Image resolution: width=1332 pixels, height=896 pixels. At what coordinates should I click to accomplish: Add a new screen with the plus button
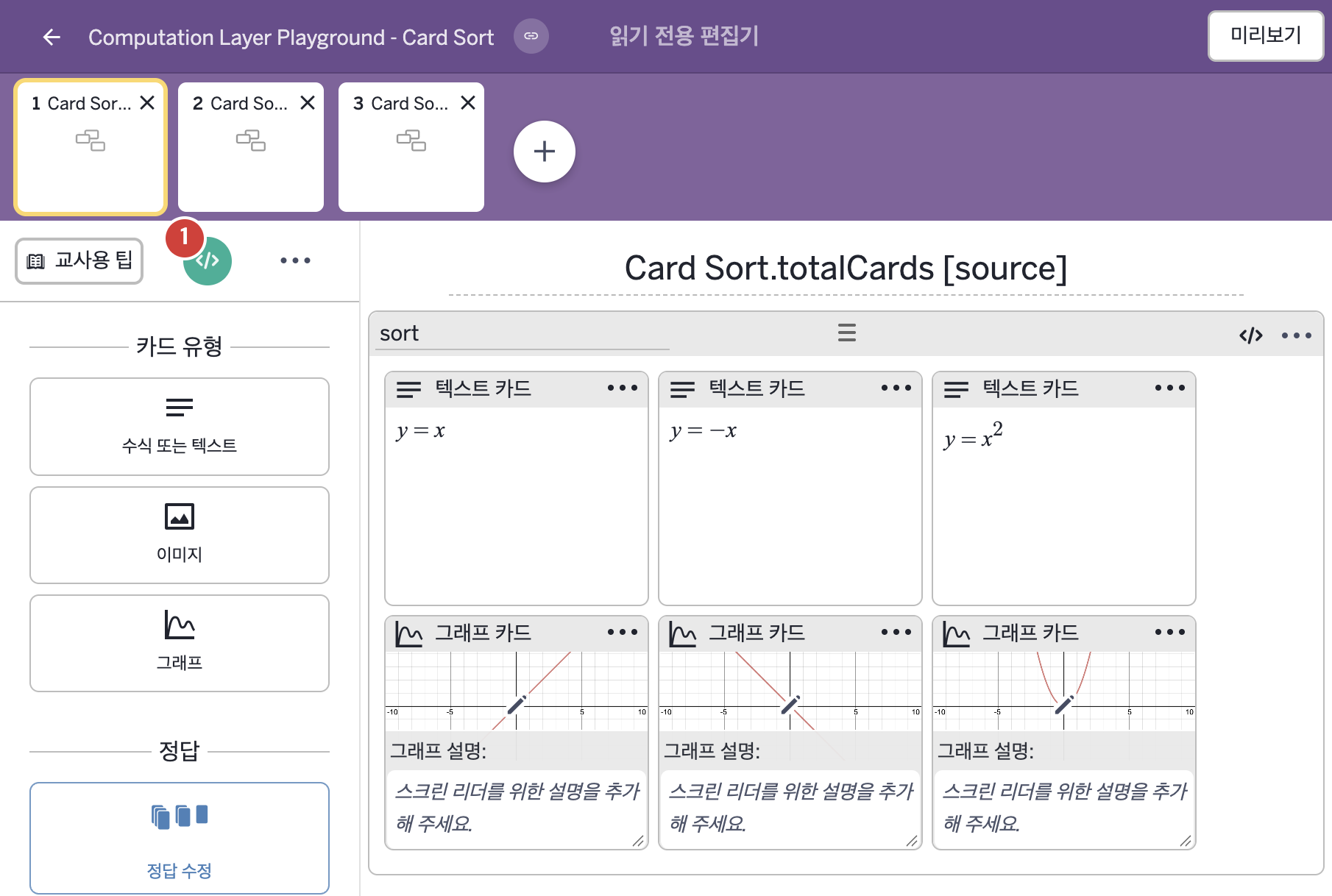pyautogui.click(x=544, y=152)
